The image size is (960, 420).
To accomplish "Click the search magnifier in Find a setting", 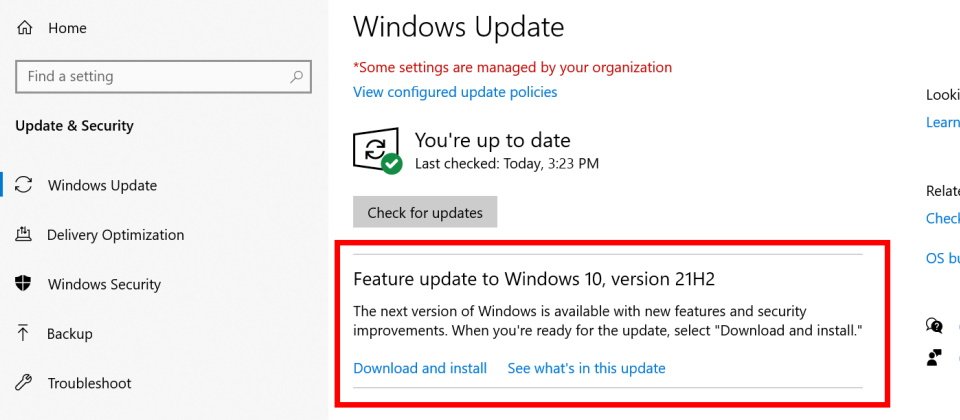I will tap(296, 77).
